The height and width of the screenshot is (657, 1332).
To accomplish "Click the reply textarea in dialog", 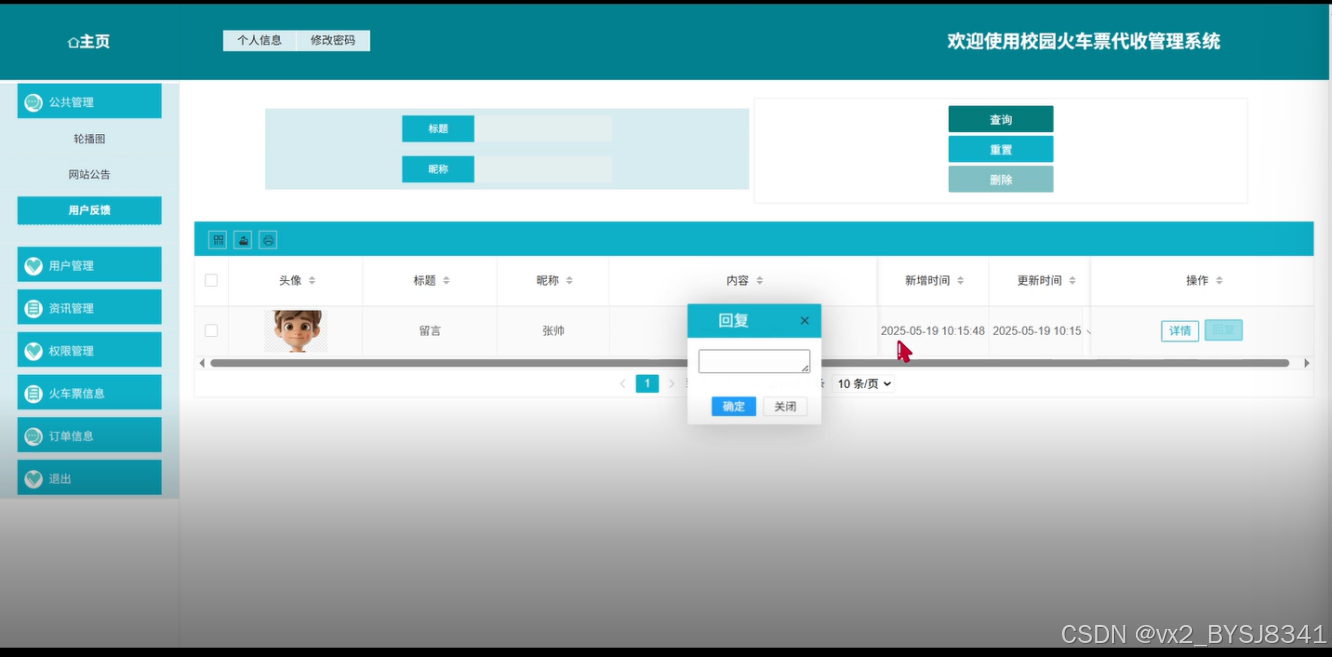I will point(754,361).
